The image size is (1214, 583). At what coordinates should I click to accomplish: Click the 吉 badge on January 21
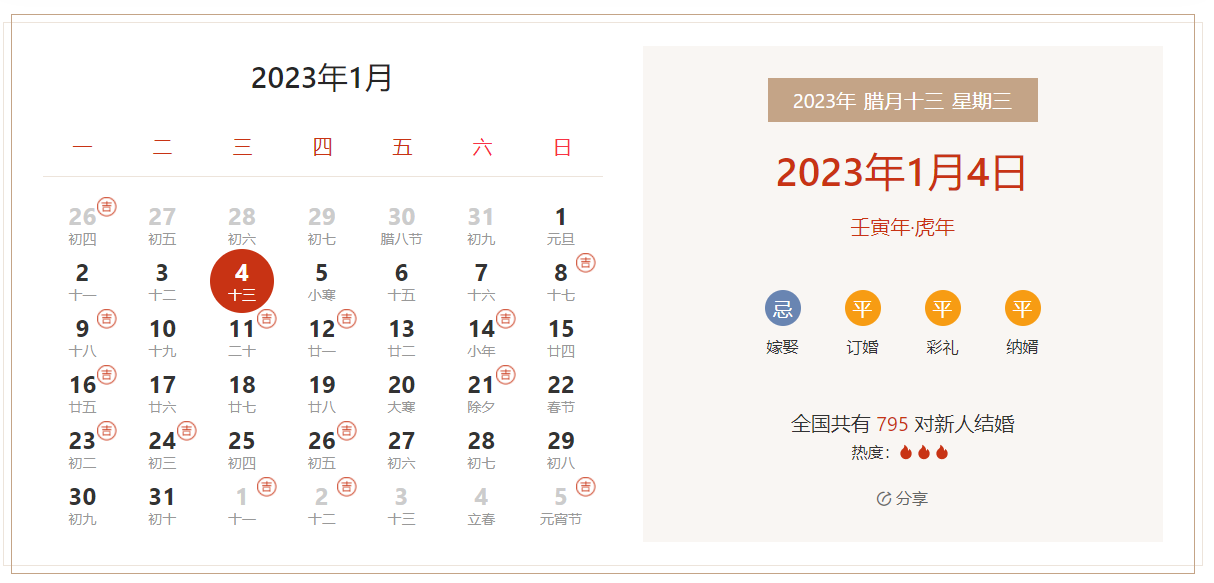click(507, 375)
